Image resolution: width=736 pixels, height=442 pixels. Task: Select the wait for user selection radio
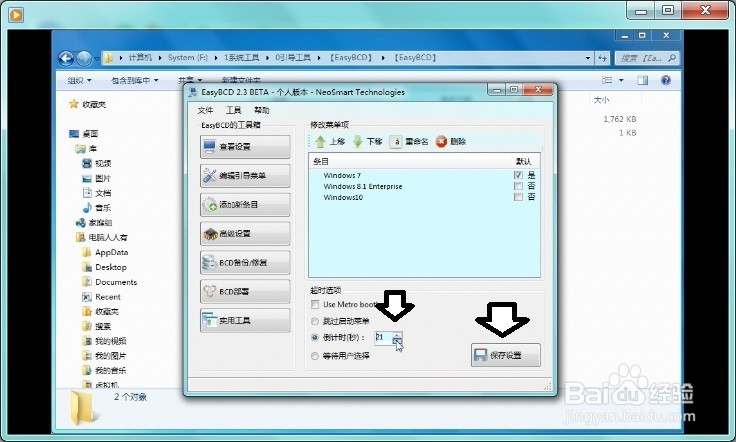315,356
